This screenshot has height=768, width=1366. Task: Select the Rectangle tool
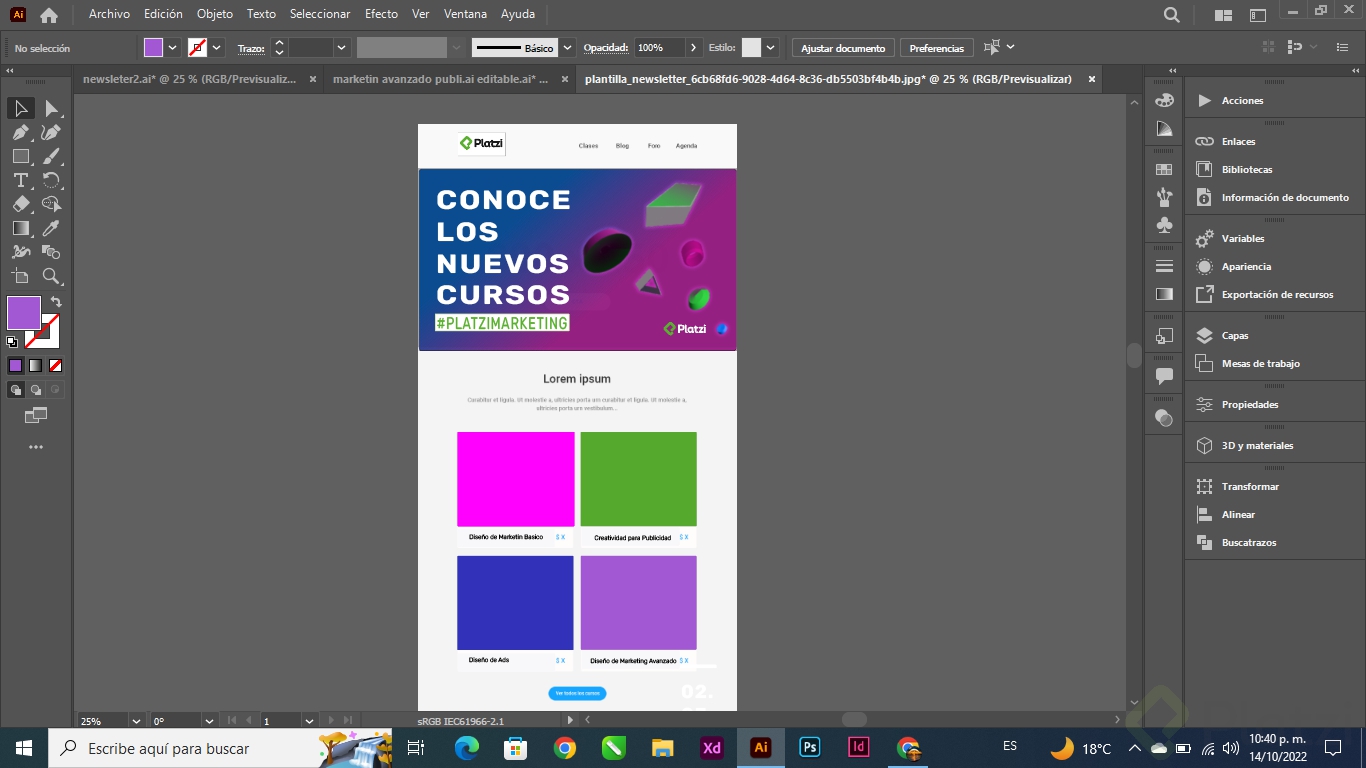pyautogui.click(x=20, y=156)
